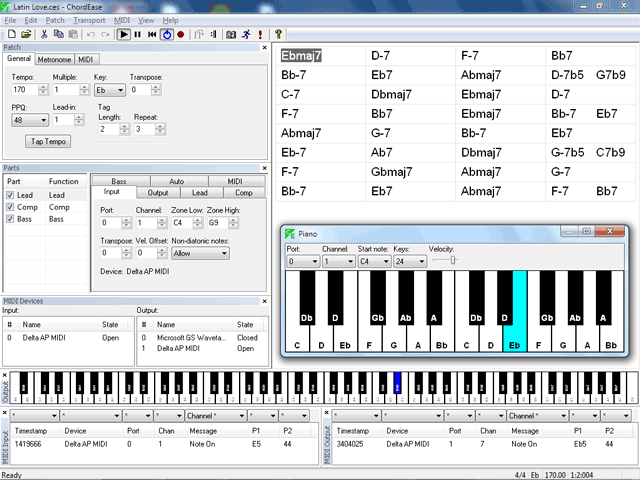
Task: Switch to the Metronome tab
Action: (55, 59)
